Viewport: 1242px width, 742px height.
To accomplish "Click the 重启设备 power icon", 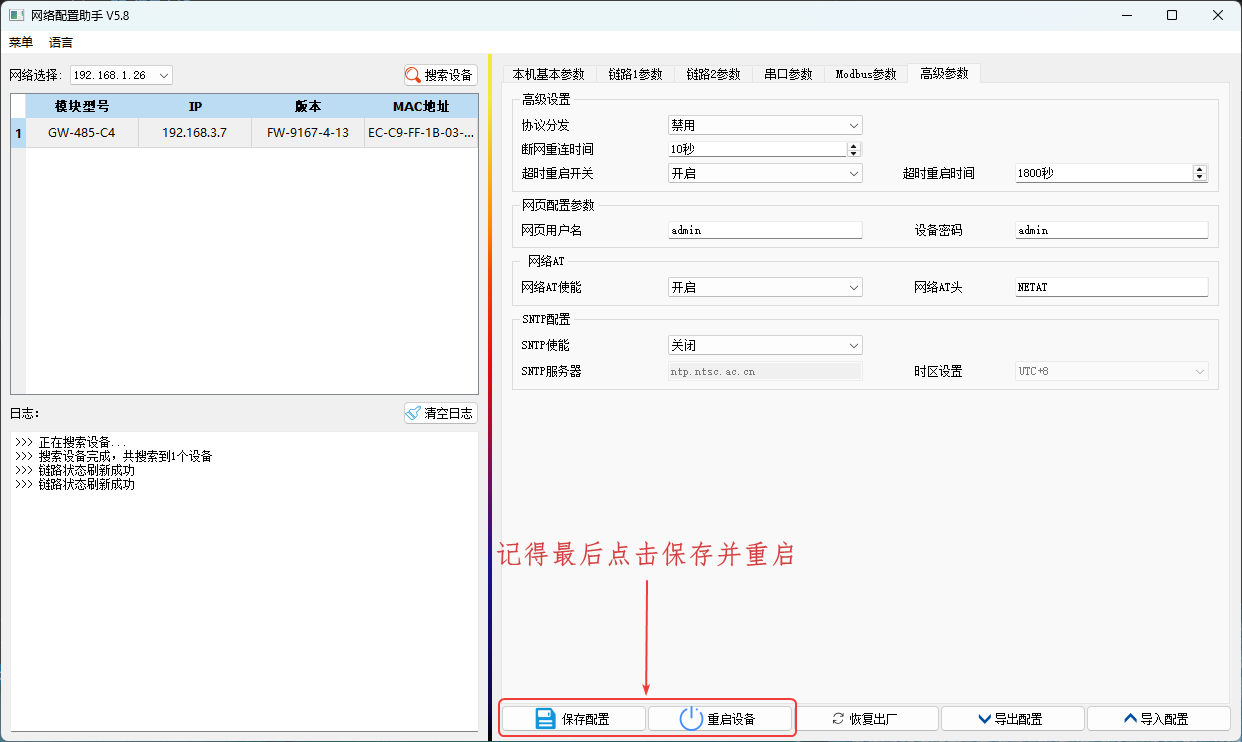I will (689, 717).
